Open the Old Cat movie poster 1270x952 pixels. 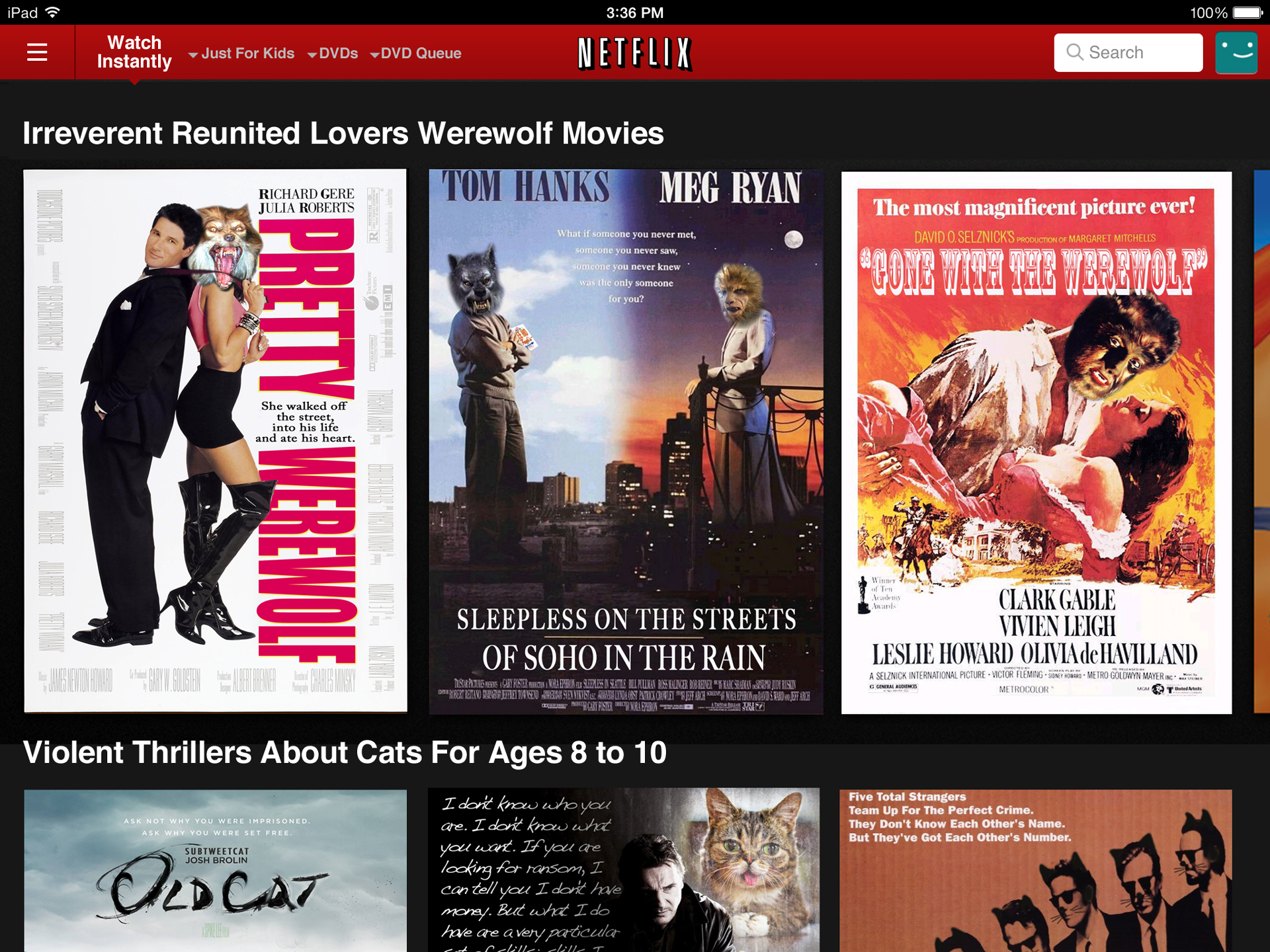coord(216,871)
